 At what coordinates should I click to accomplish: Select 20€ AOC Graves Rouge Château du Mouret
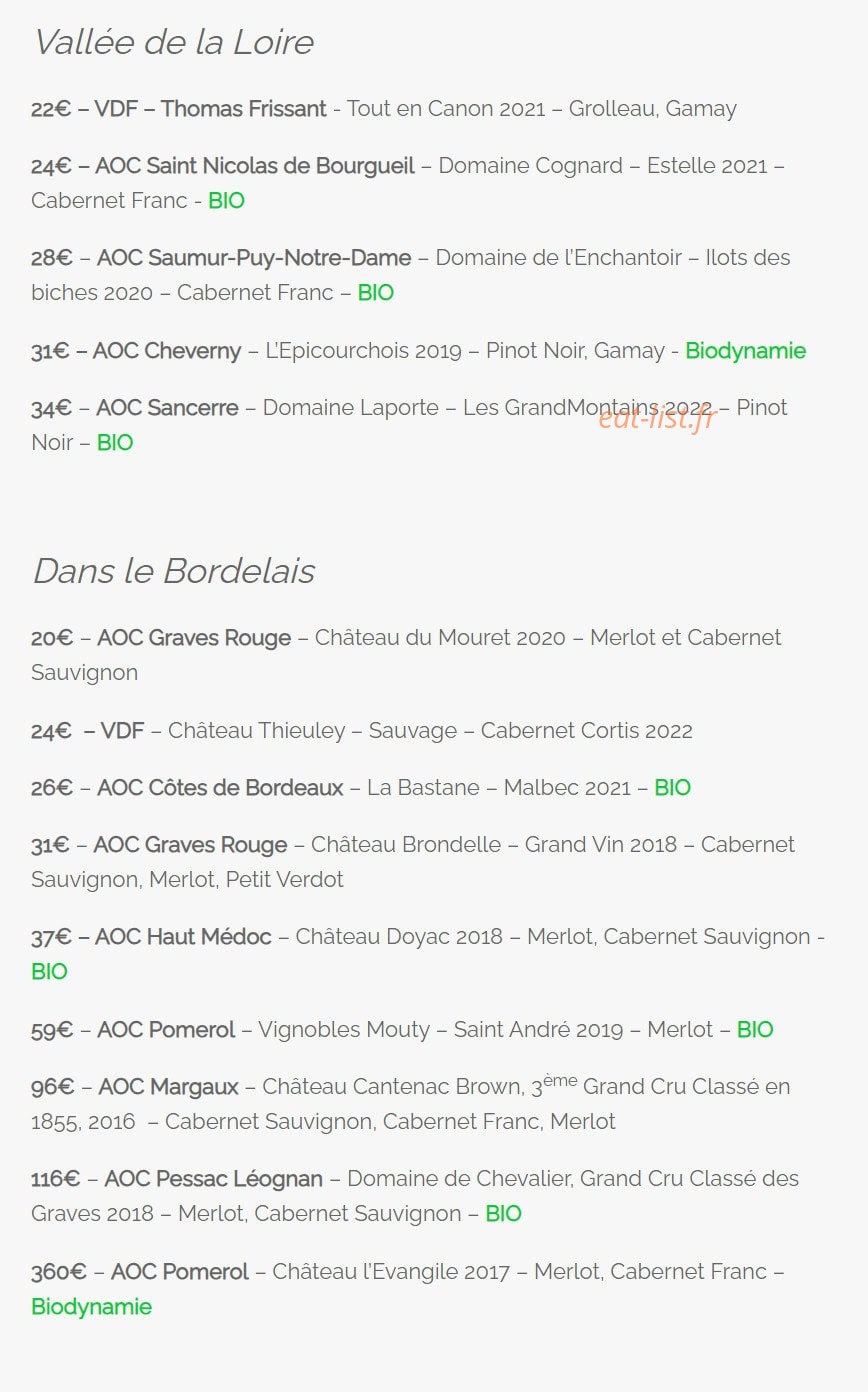pyautogui.click(x=406, y=655)
